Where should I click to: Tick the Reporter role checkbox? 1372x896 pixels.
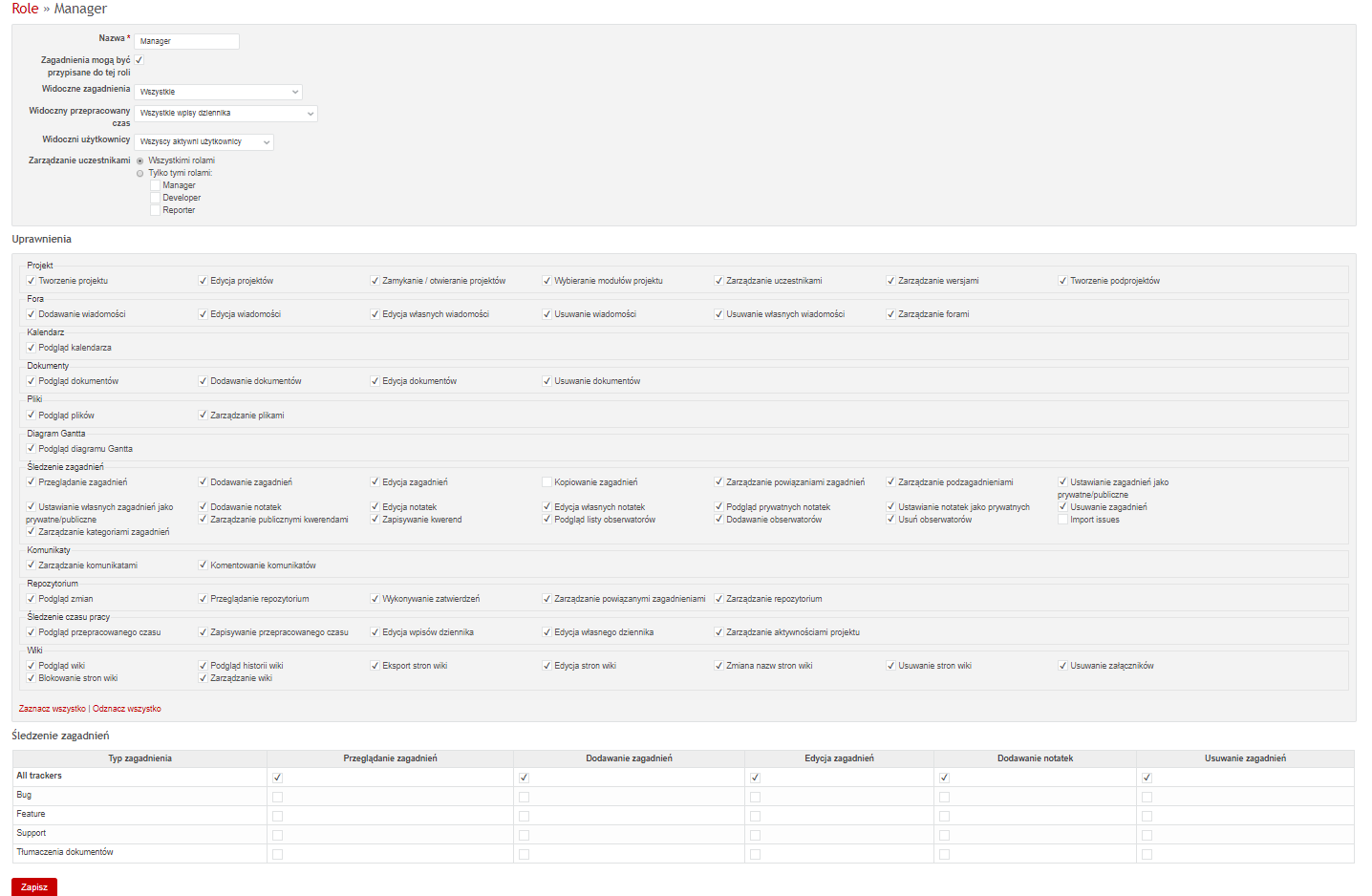(155, 210)
